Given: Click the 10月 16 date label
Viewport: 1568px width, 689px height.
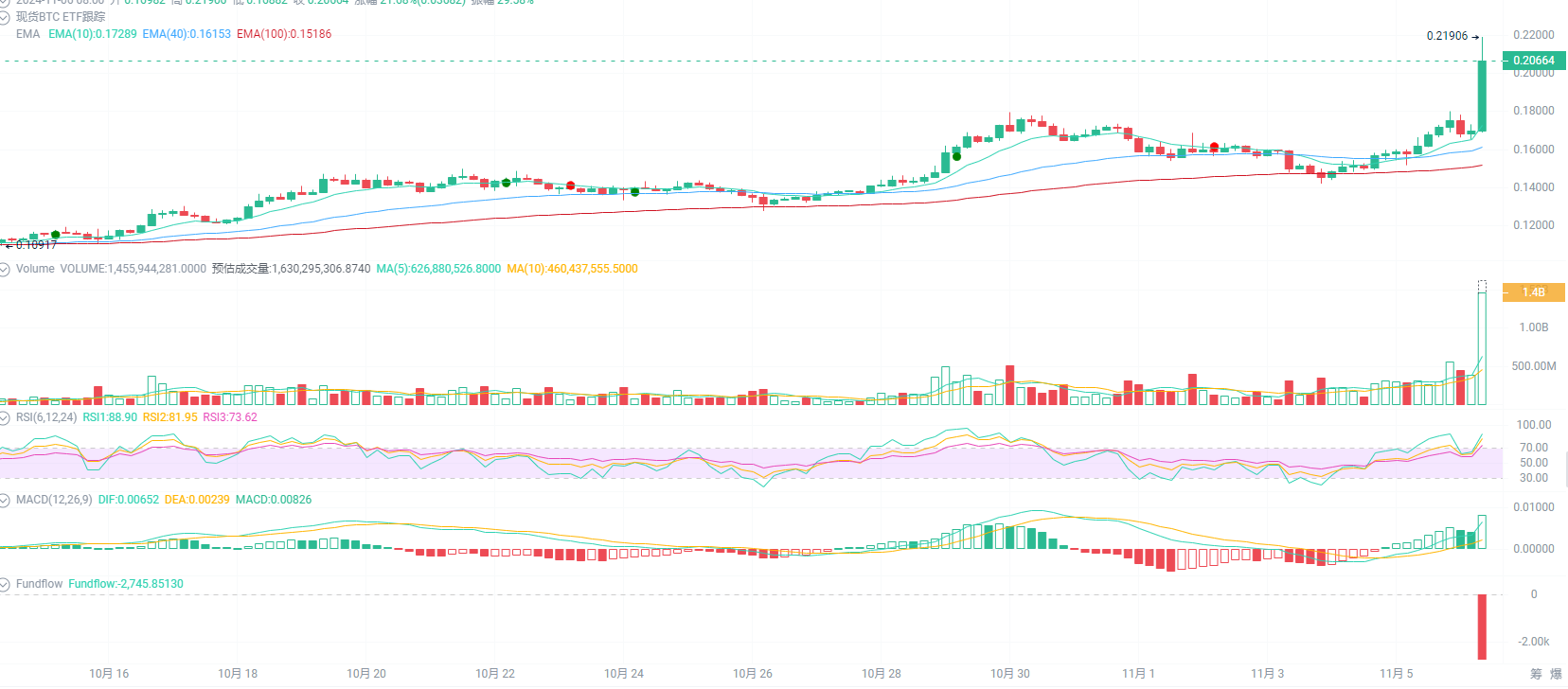Looking at the screenshot, I should 109,674.
